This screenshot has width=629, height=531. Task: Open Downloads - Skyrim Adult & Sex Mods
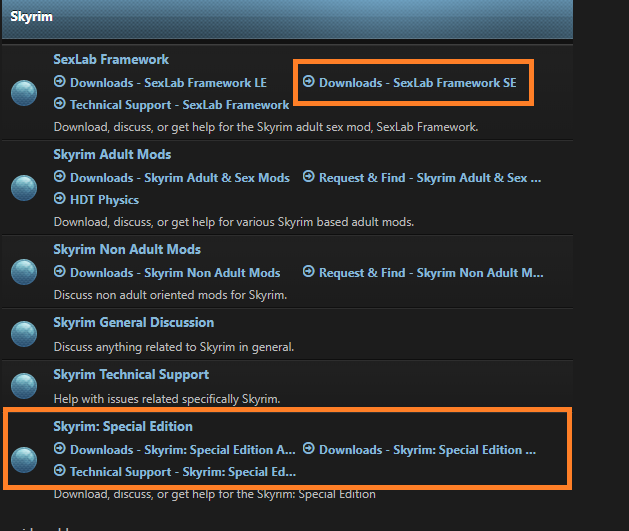(x=180, y=178)
